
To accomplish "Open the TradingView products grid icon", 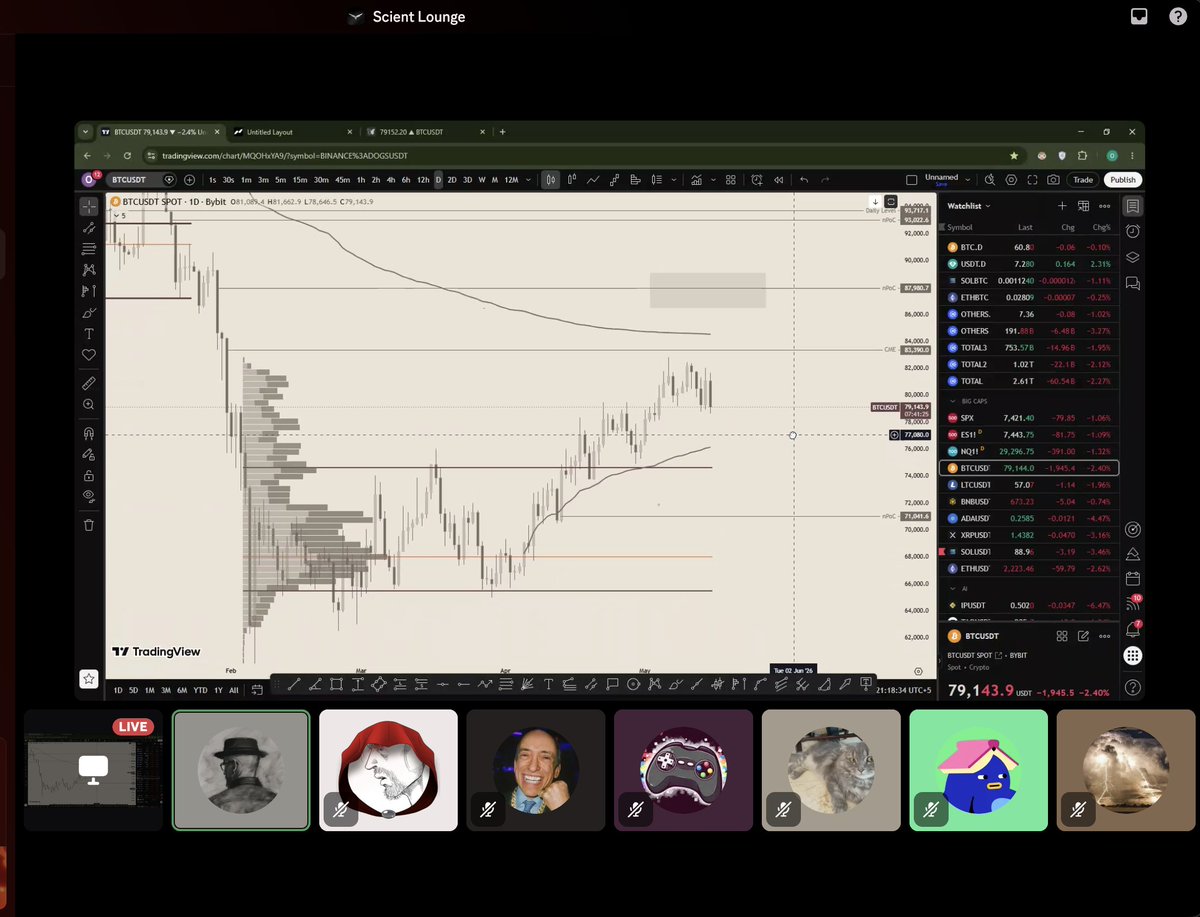I will coord(1132,656).
